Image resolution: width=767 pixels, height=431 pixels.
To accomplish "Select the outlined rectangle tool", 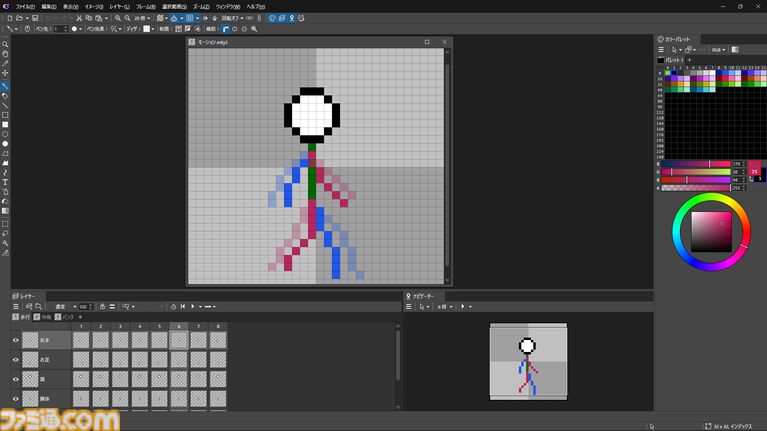I will click(x=5, y=115).
